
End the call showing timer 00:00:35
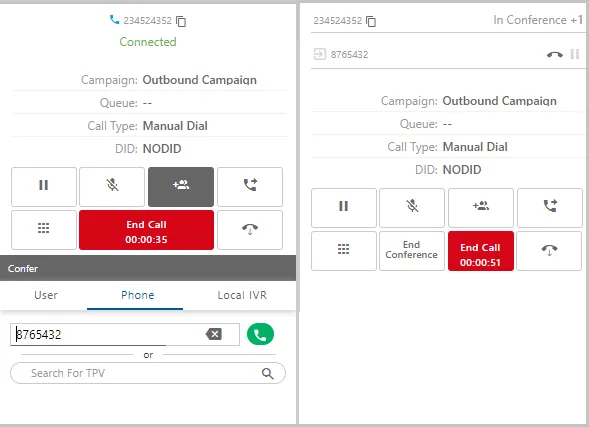[146, 230]
